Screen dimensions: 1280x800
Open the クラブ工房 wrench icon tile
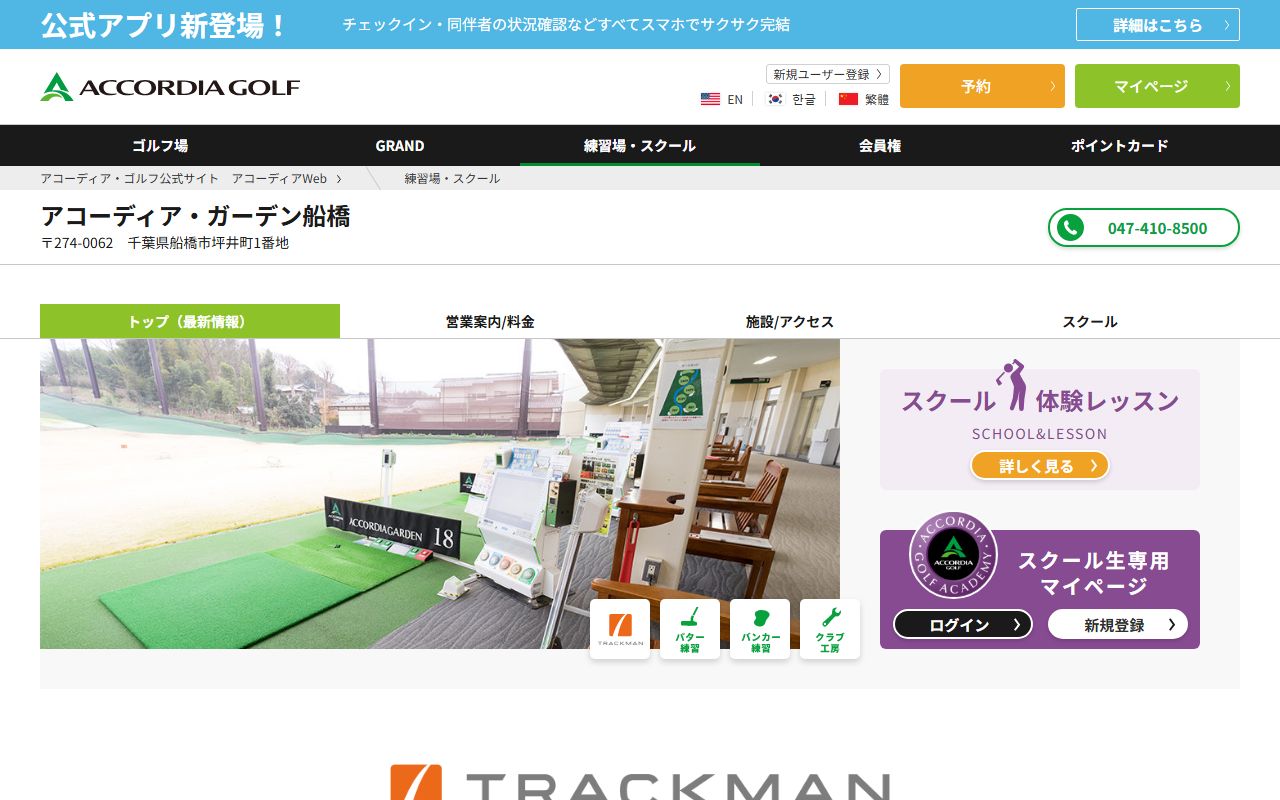(x=830, y=629)
